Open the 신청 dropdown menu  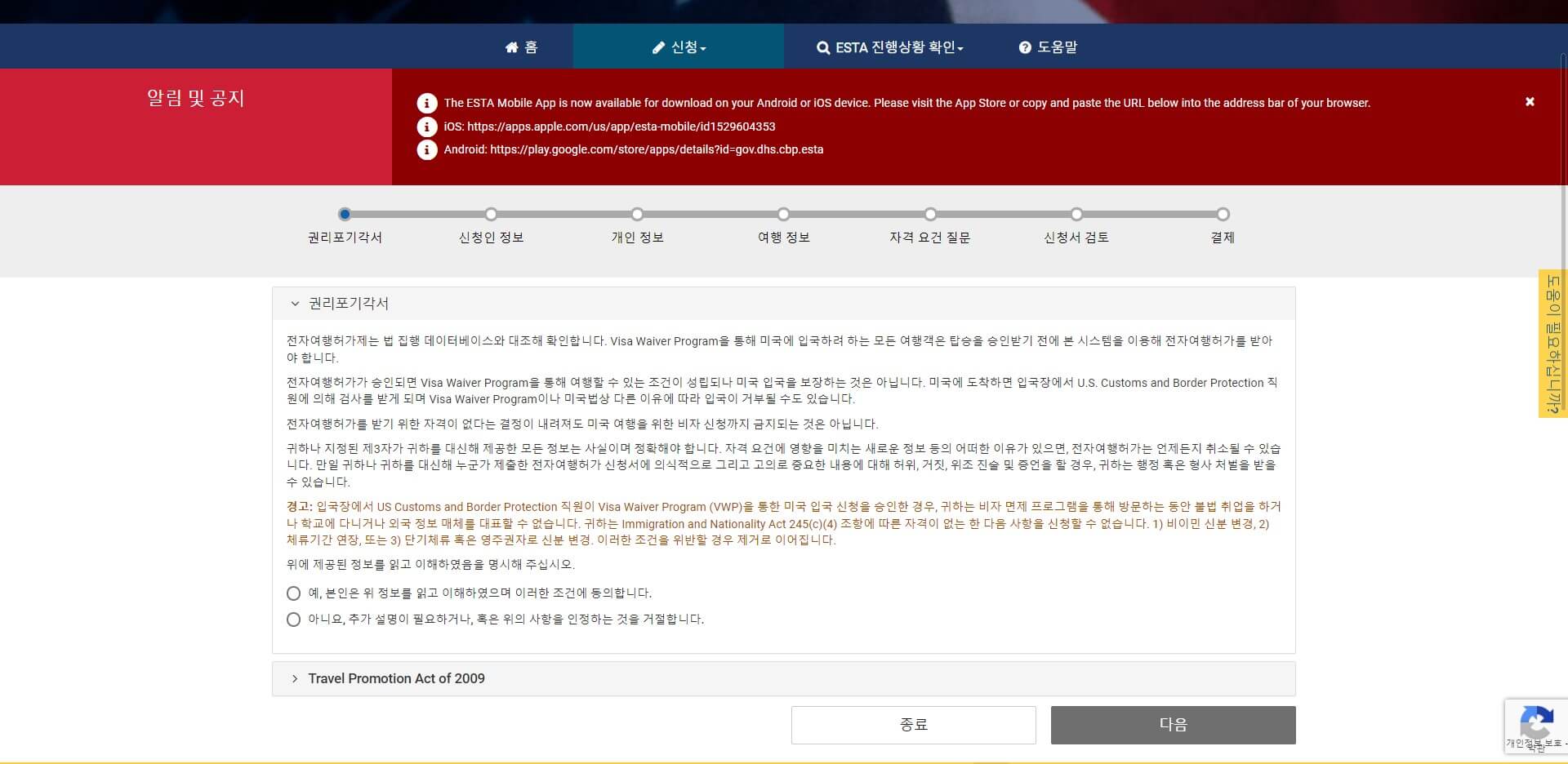point(678,47)
